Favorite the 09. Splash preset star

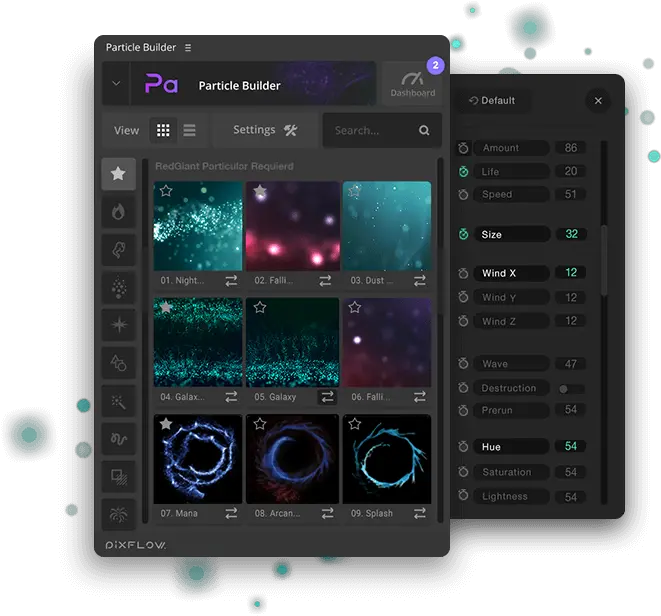pos(355,423)
